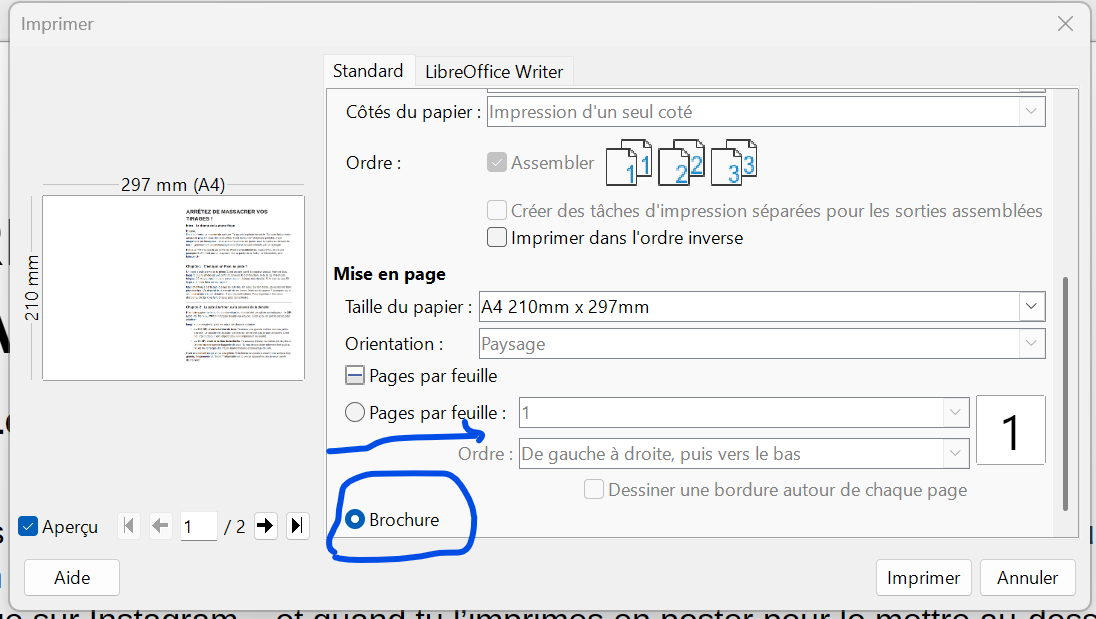Enable Imprimer dans l'ordre inverse
1096x619 pixels.
(497, 238)
